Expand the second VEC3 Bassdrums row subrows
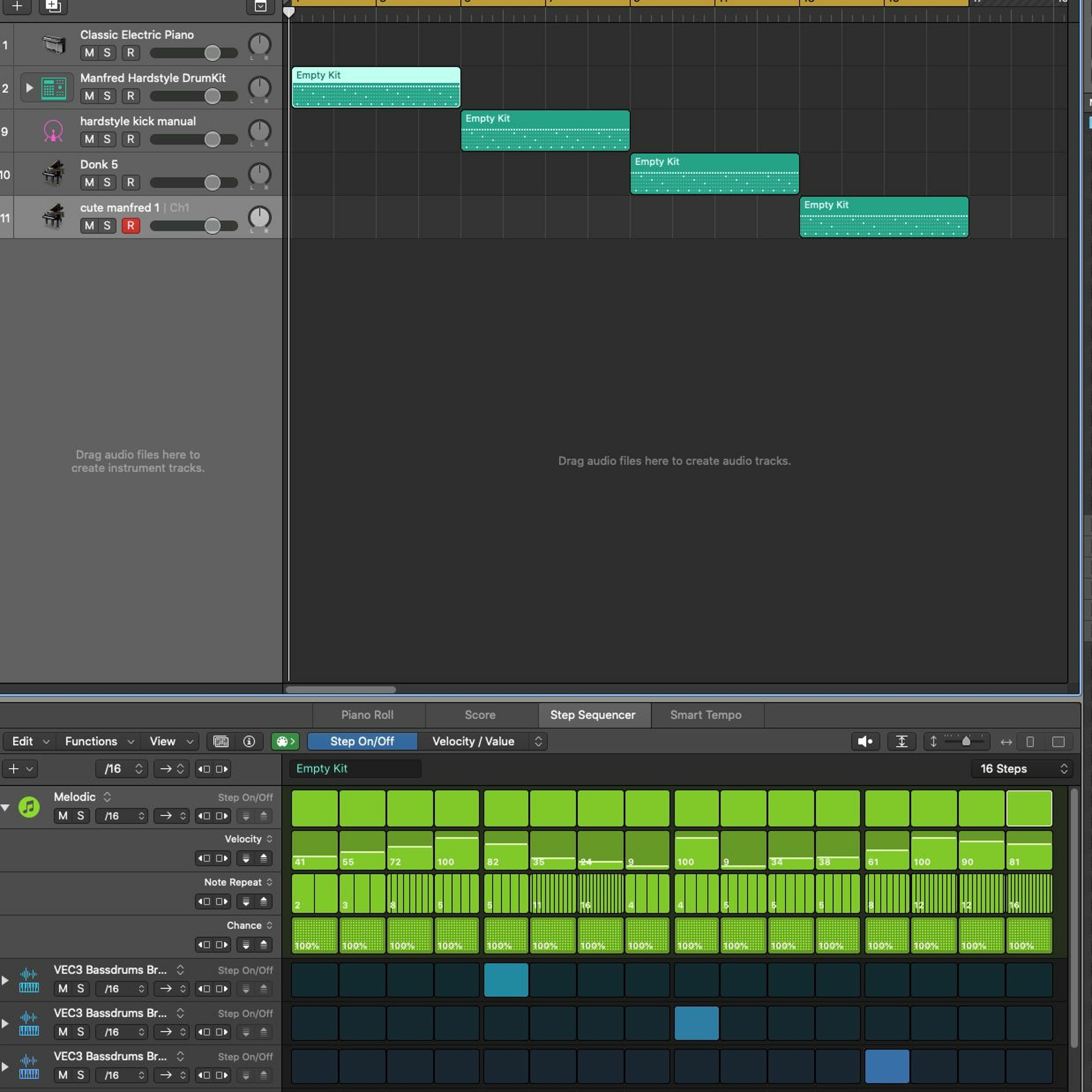 pyautogui.click(x=5, y=1024)
